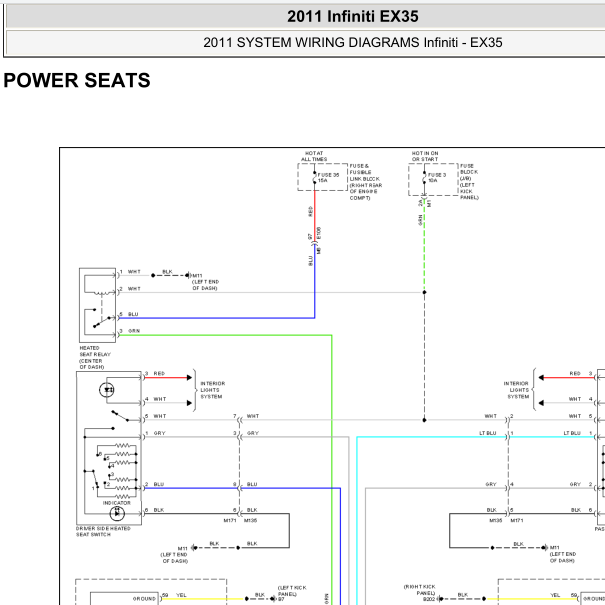Select the vertical "RED" wire label below Fuse 36
Image resolution: width=605 pixels, height=605 pixels.
click(311, 211)
